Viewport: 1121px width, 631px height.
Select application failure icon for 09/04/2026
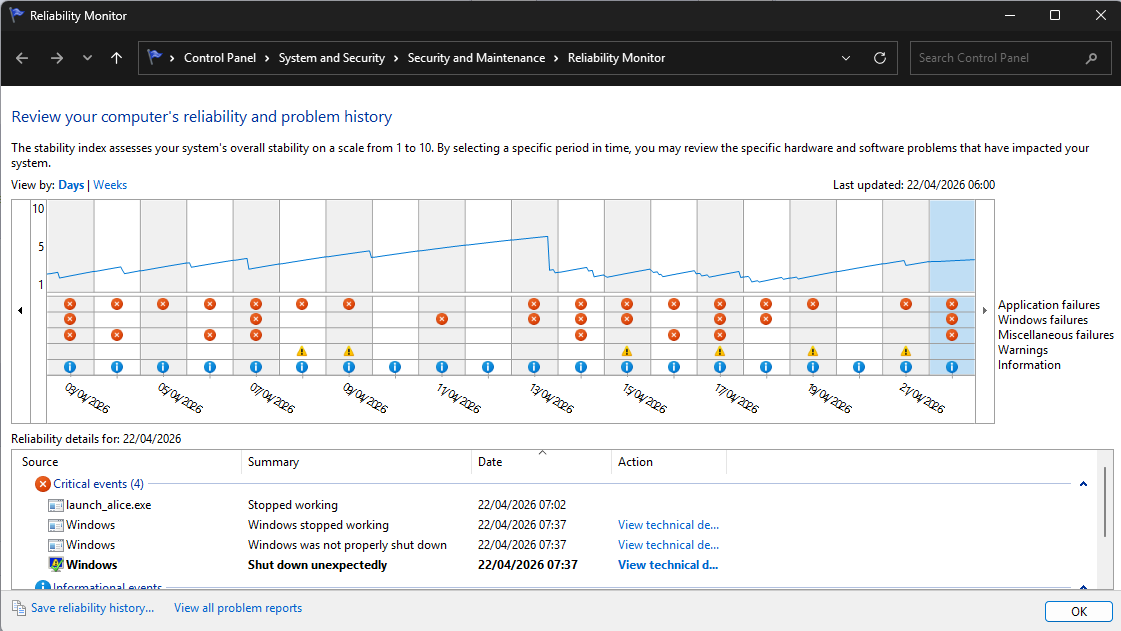pos(349,304)
